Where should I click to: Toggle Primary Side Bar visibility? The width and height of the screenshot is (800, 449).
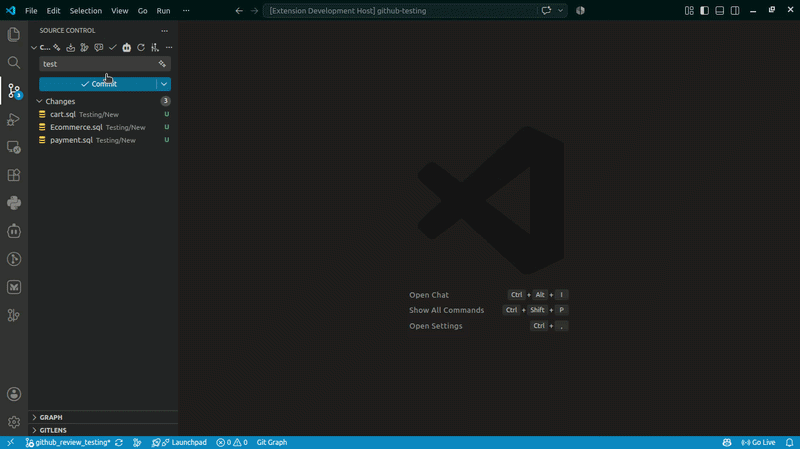pos(705,10)
